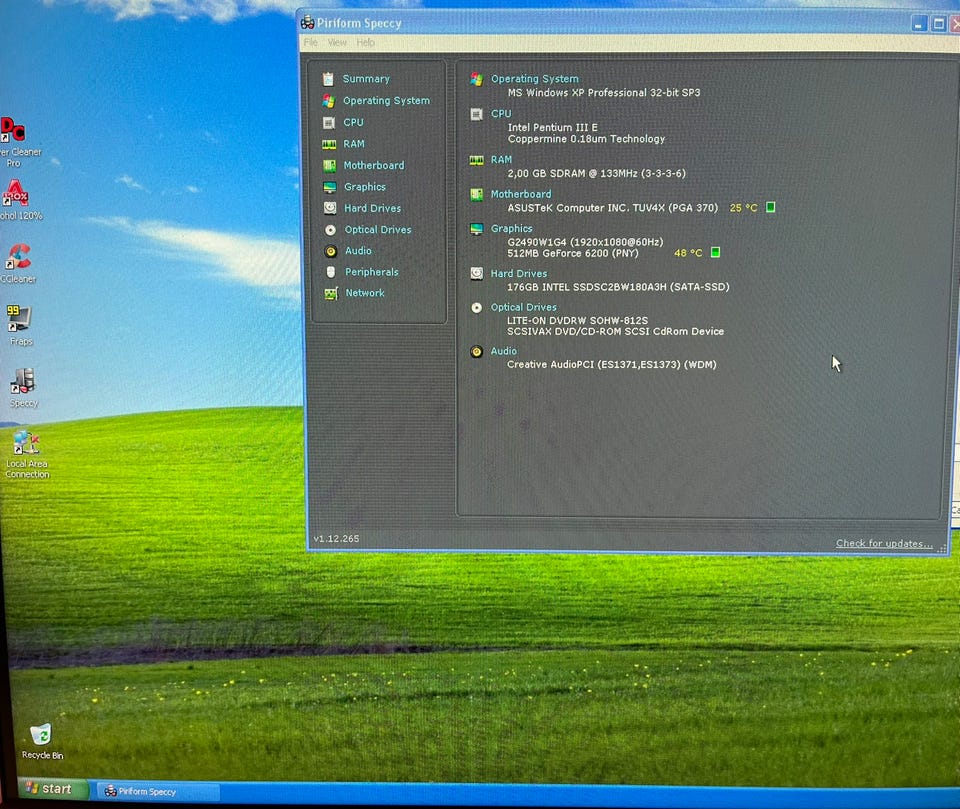Click the Windows start button
The image size is (960, 809).
click(x=50, y=788)
